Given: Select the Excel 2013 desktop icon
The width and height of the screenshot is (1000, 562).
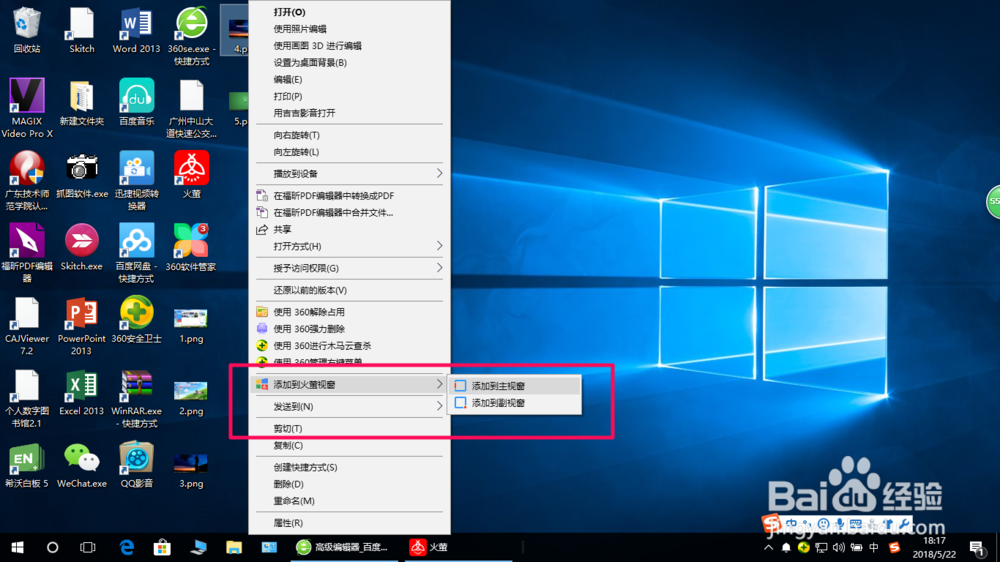Looking at the screenshot, I should click(82, 392).
